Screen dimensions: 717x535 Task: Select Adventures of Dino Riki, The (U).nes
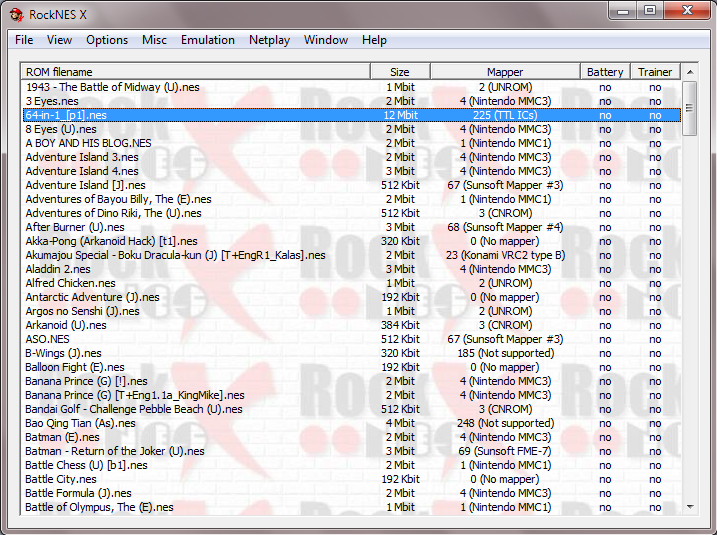[113, 213]
